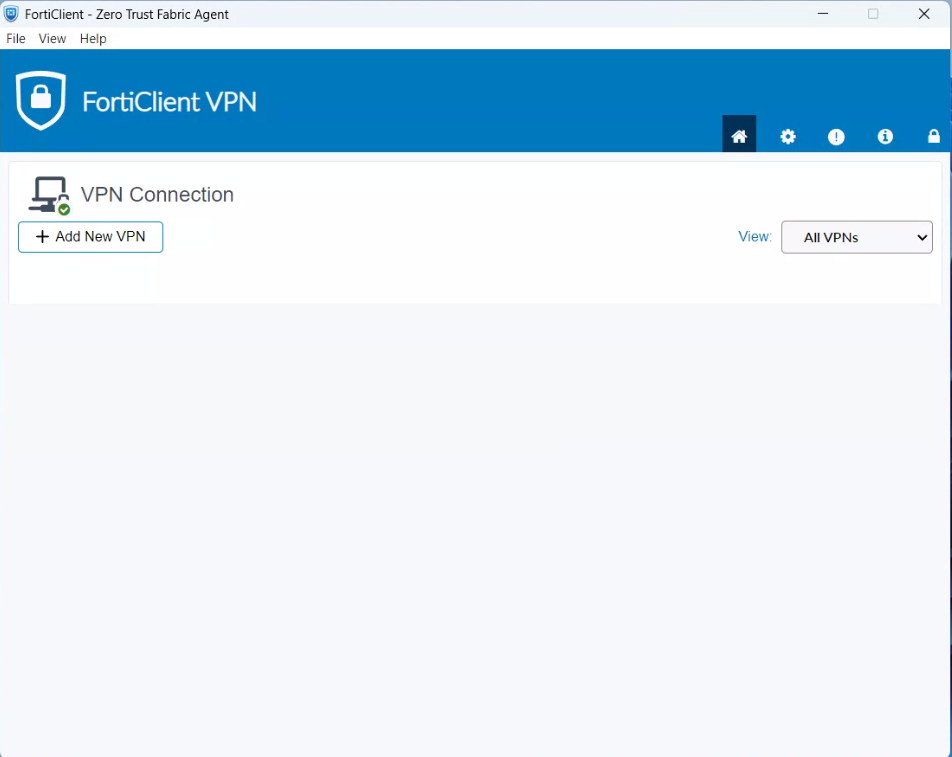952x757 pixels.
Task: Click the FortiClient shield logo
Action: pyautogui.click(x=41, y=100)
